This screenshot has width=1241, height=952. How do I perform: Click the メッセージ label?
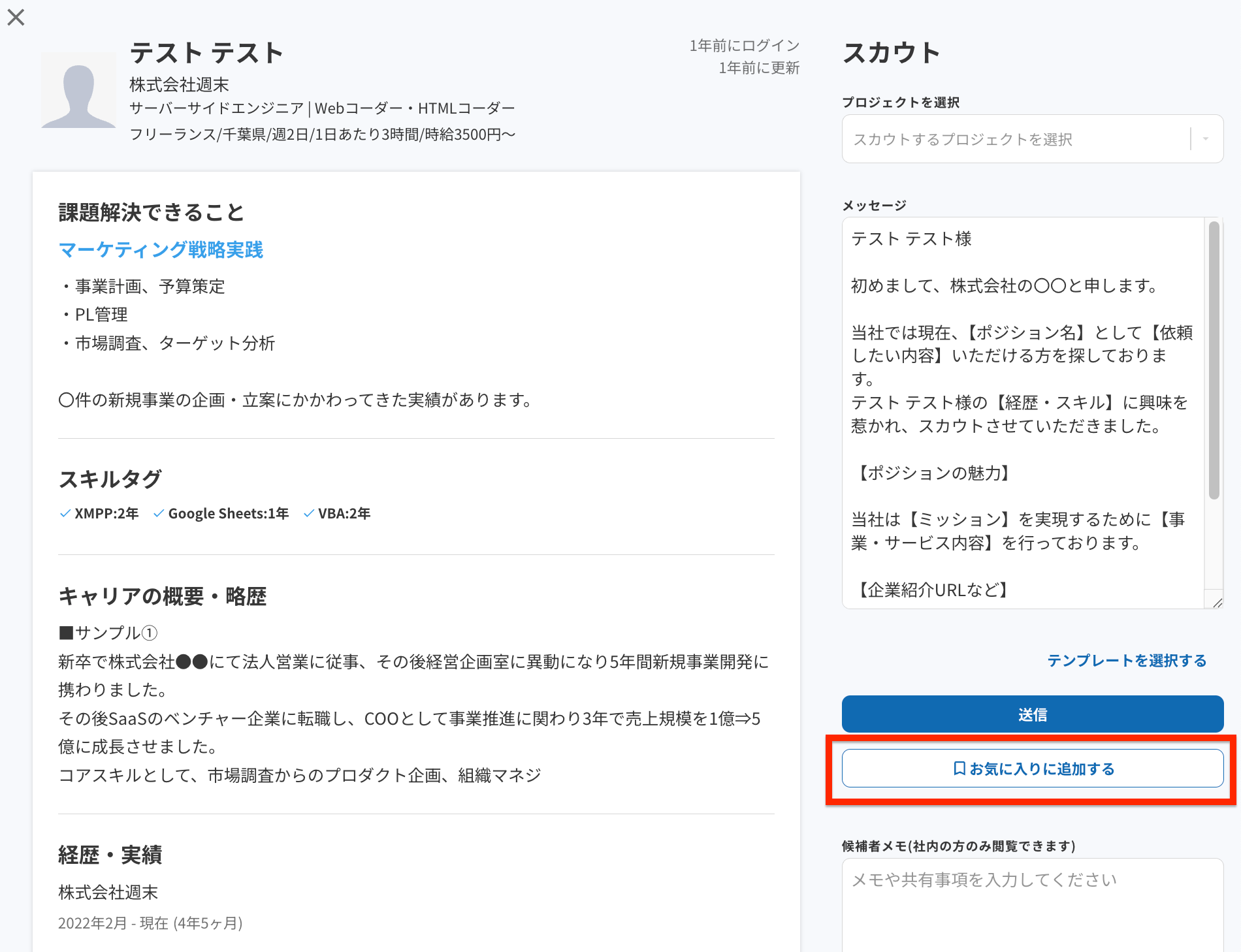(x=874, y=206)
